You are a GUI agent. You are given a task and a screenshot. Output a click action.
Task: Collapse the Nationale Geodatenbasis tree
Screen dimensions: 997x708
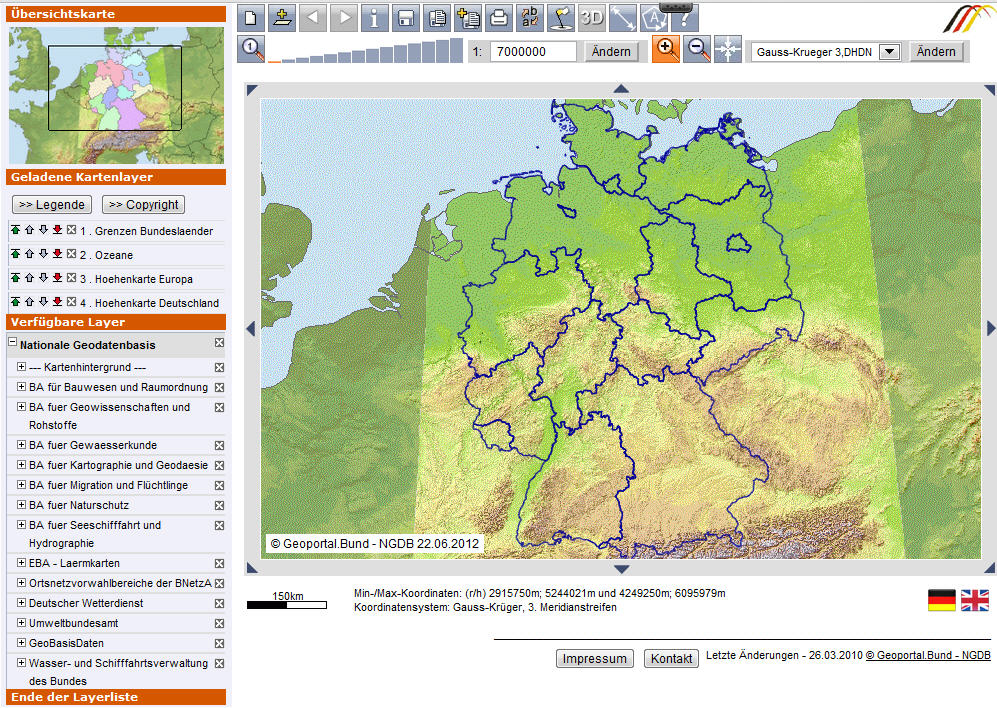click(12, 343)
